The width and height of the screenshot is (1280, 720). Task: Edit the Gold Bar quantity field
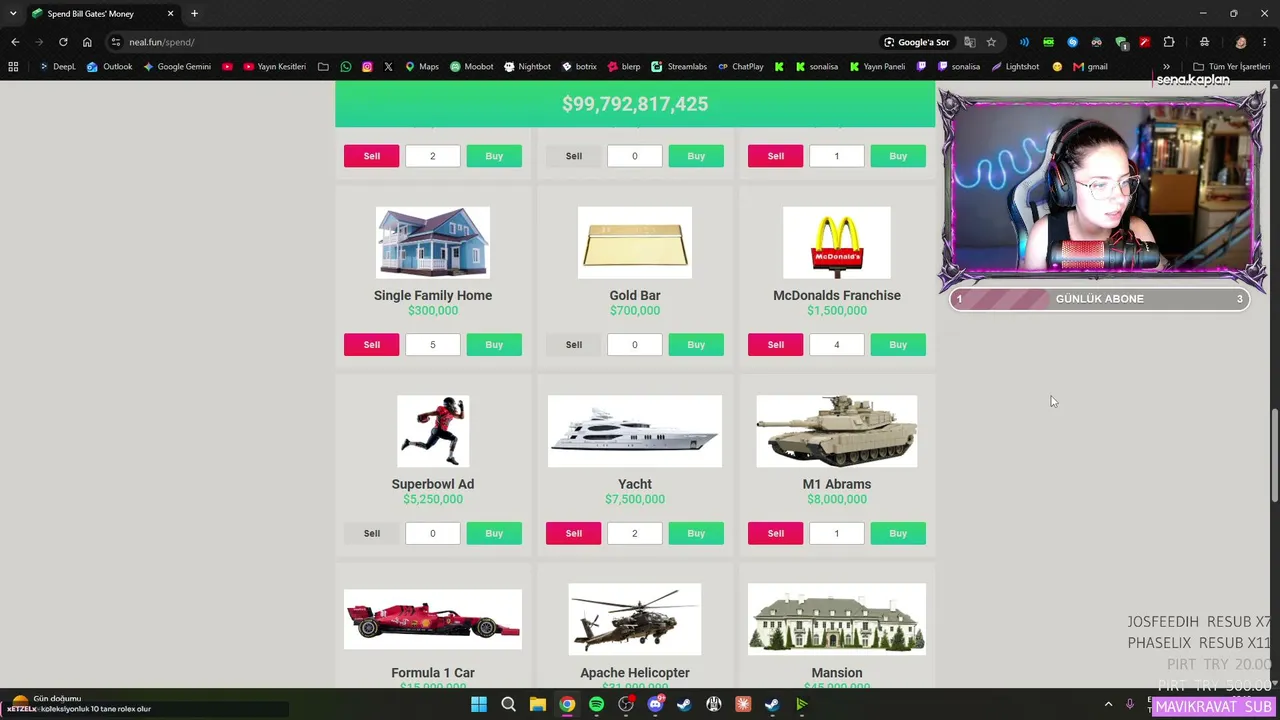pos(635,345)
